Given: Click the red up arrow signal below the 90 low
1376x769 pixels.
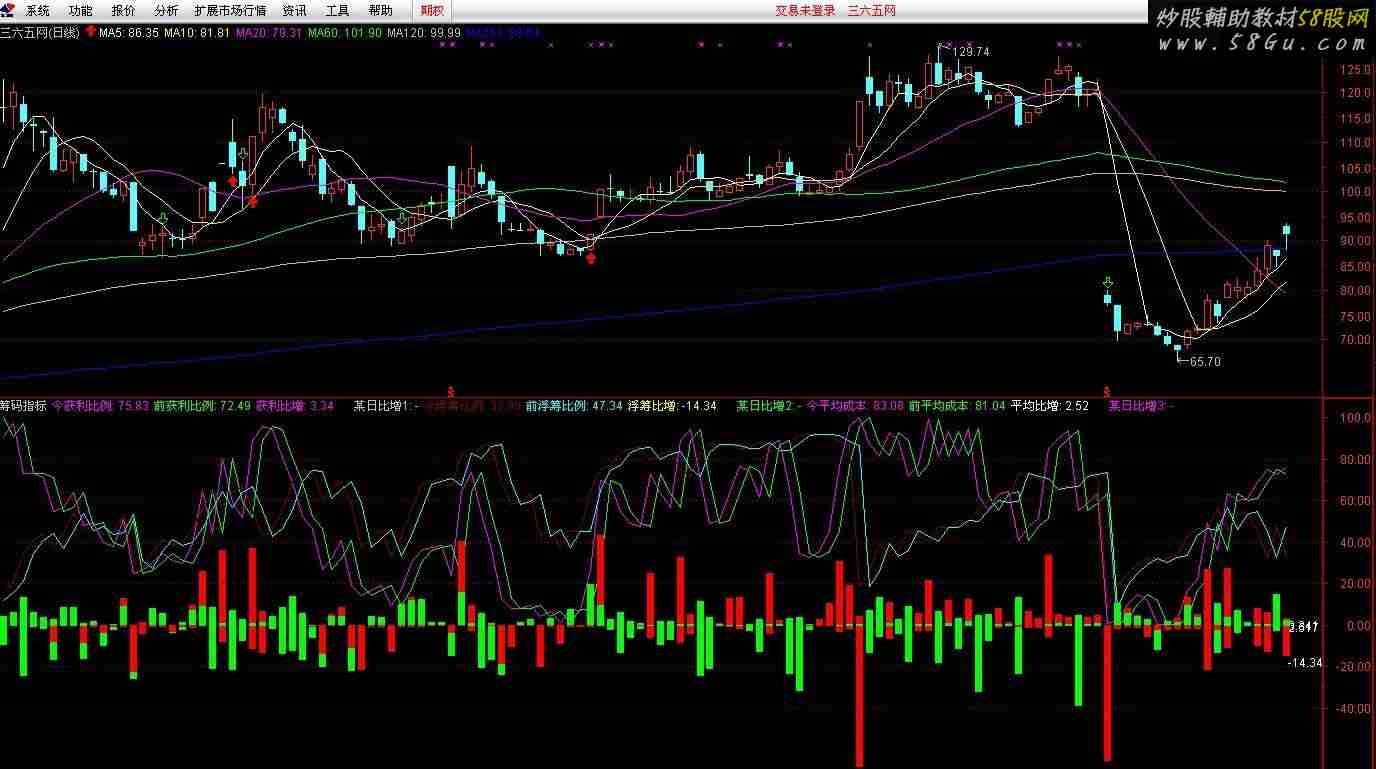Looking at the screenshot, I should pyautogui.click(x=591, y=258).
